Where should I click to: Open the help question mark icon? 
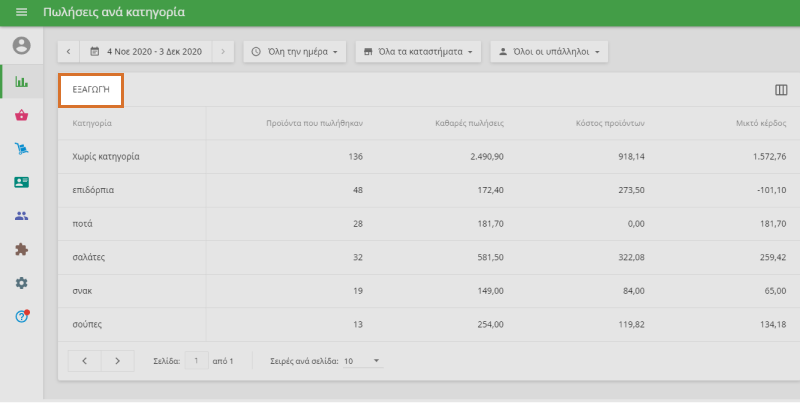[x=21, y=316]
